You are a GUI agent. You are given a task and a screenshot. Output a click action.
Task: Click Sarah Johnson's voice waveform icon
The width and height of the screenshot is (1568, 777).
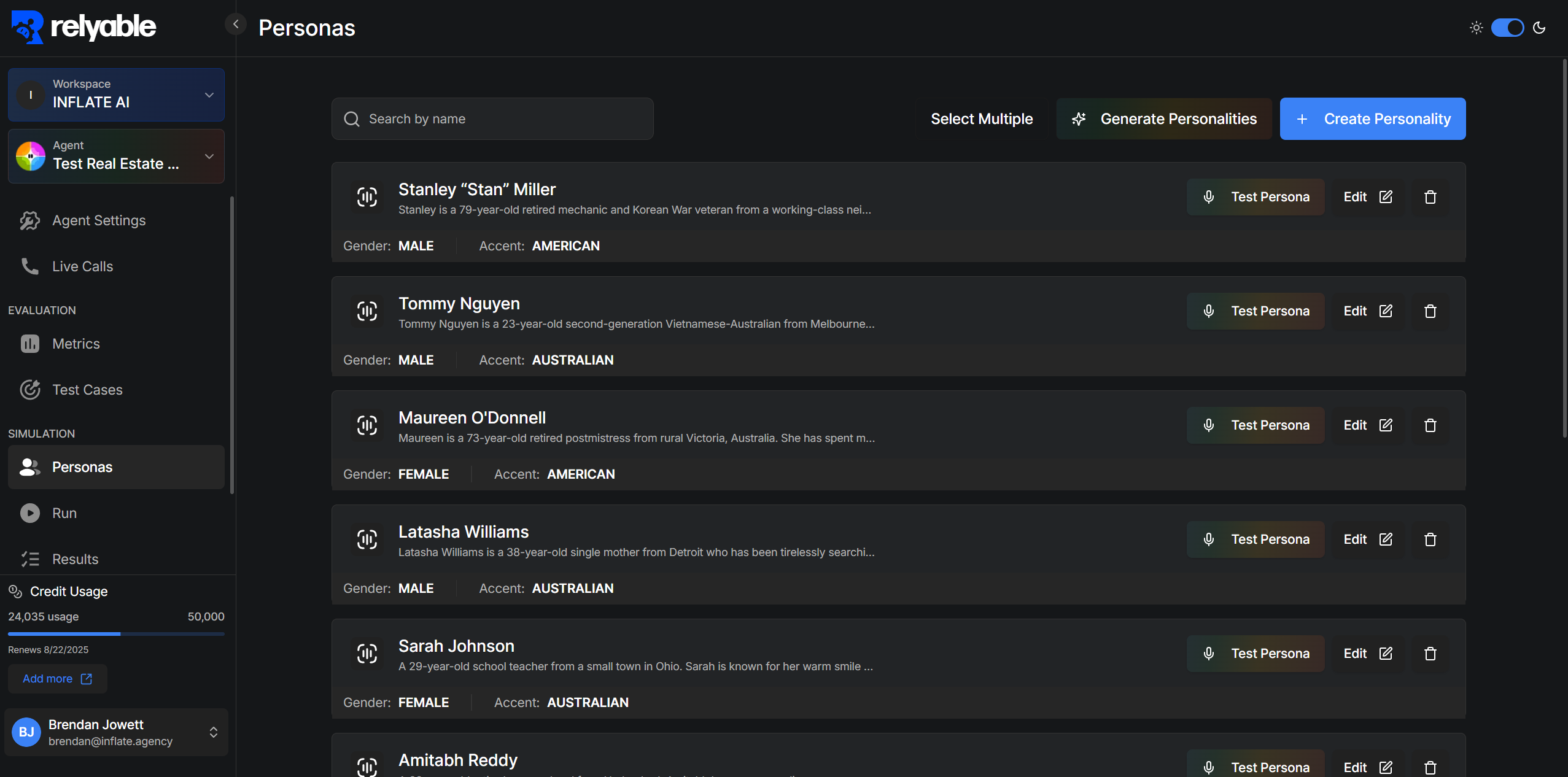point(367,654)
